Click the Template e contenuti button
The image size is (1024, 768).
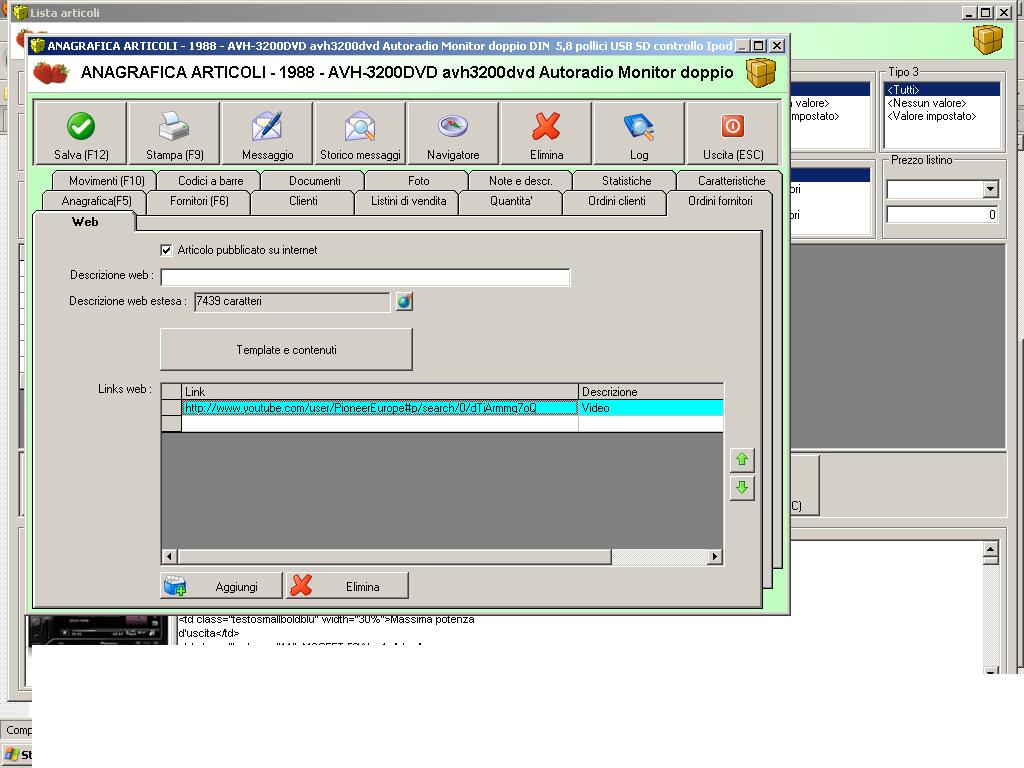286,349
